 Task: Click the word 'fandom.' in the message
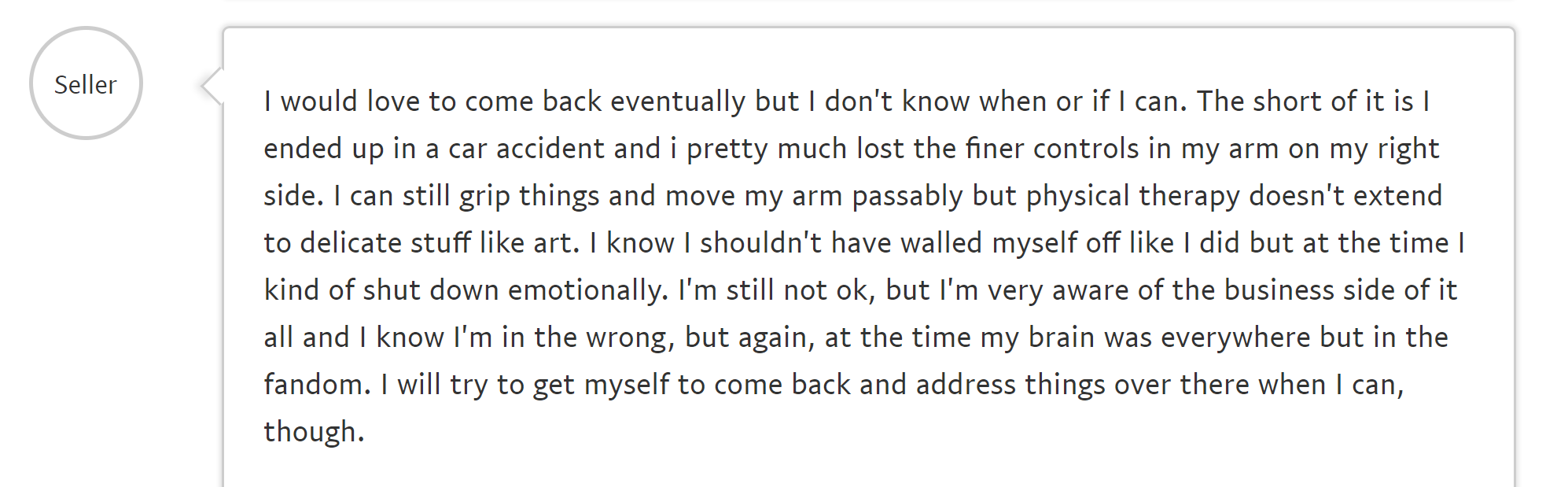pyautogui.click(x=317, y=385)
